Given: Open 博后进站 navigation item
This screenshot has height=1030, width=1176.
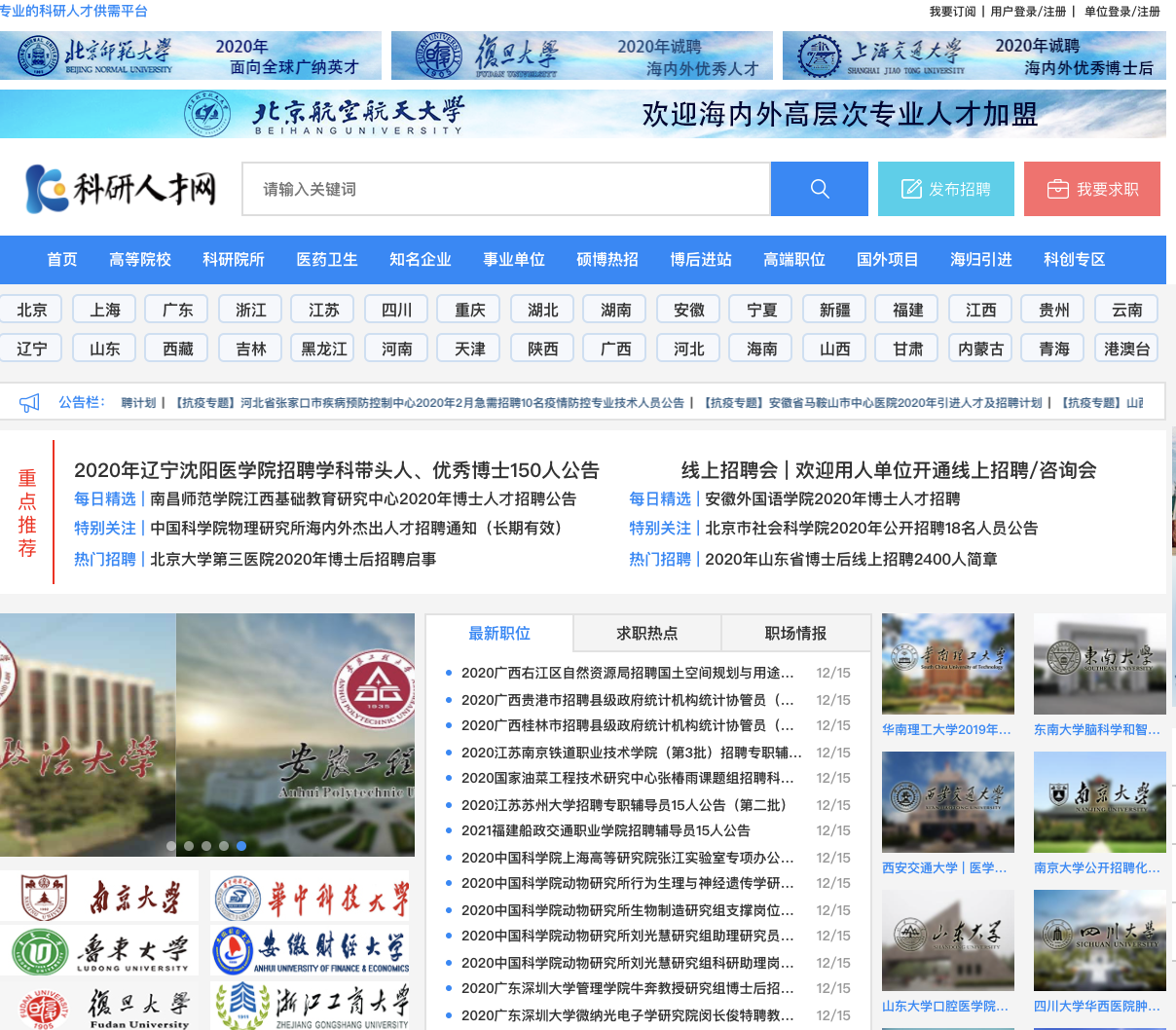Looking at the screenshot, I should pos(701,260).
